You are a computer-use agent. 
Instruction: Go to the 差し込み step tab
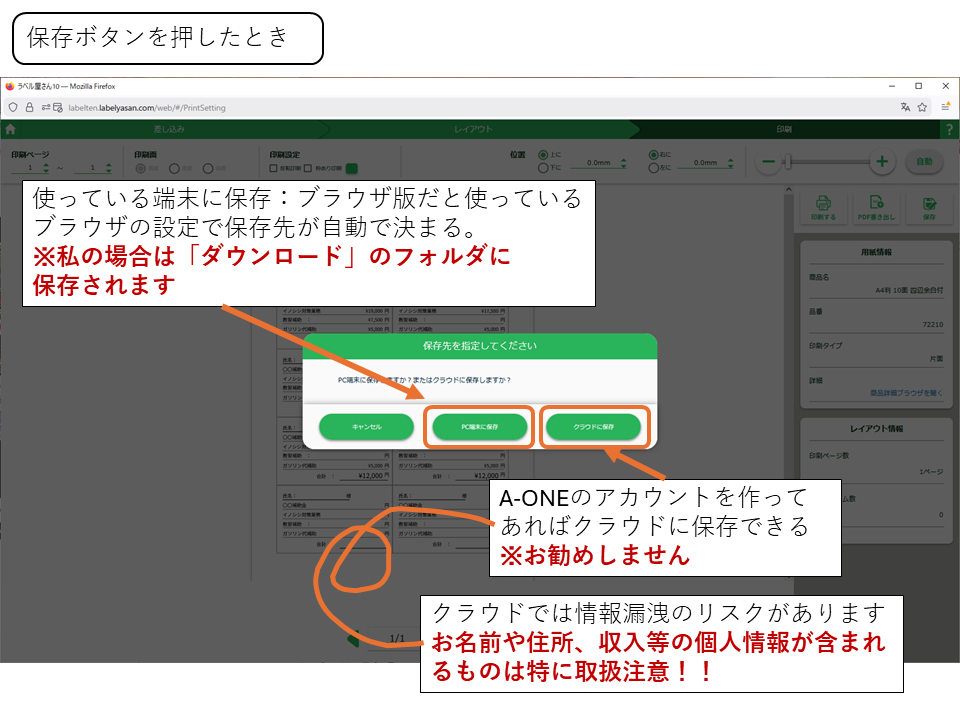pos(168,130)
